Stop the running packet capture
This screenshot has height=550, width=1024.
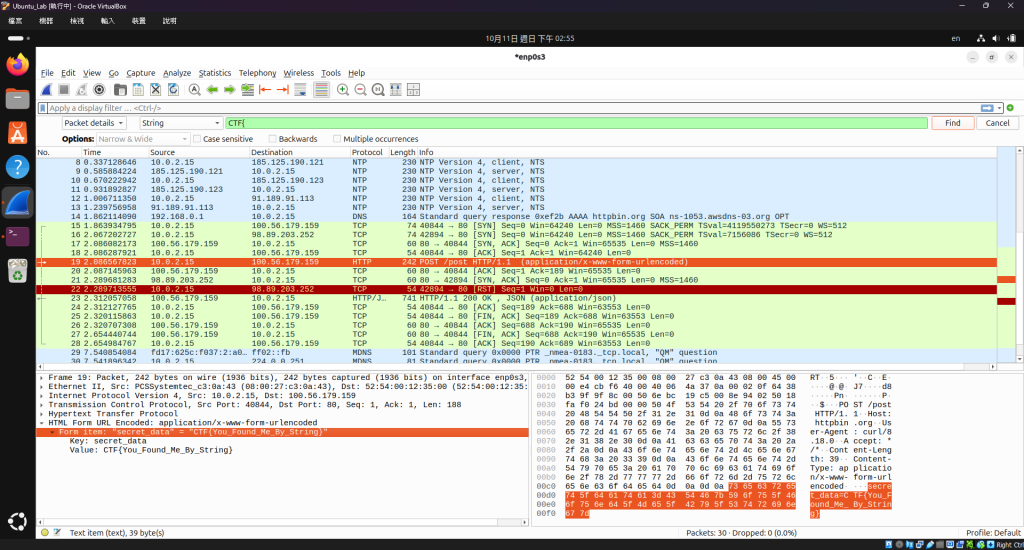pos(64,89)
